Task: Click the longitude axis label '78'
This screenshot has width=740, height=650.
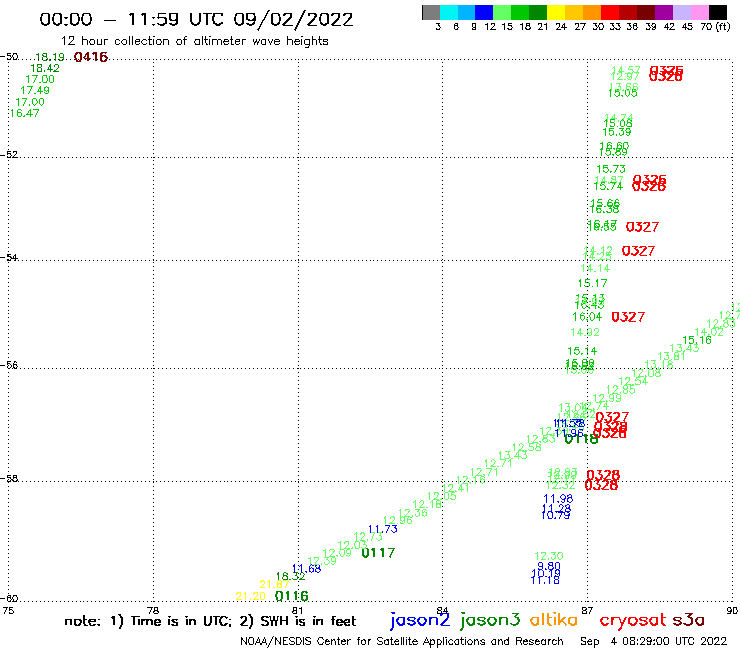Action: pos(153,610)
